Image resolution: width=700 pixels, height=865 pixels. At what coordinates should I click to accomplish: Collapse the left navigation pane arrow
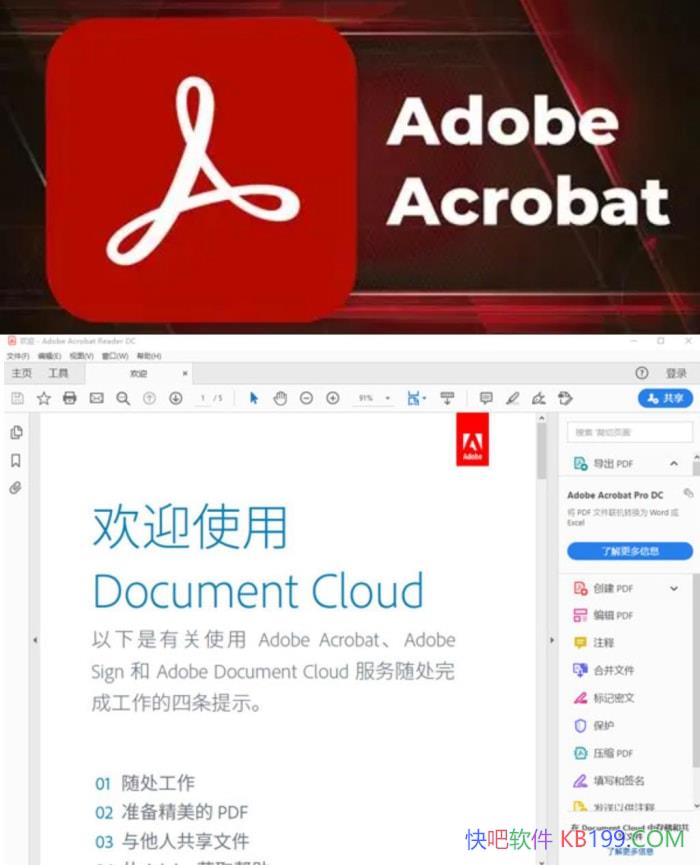[35, 640]
